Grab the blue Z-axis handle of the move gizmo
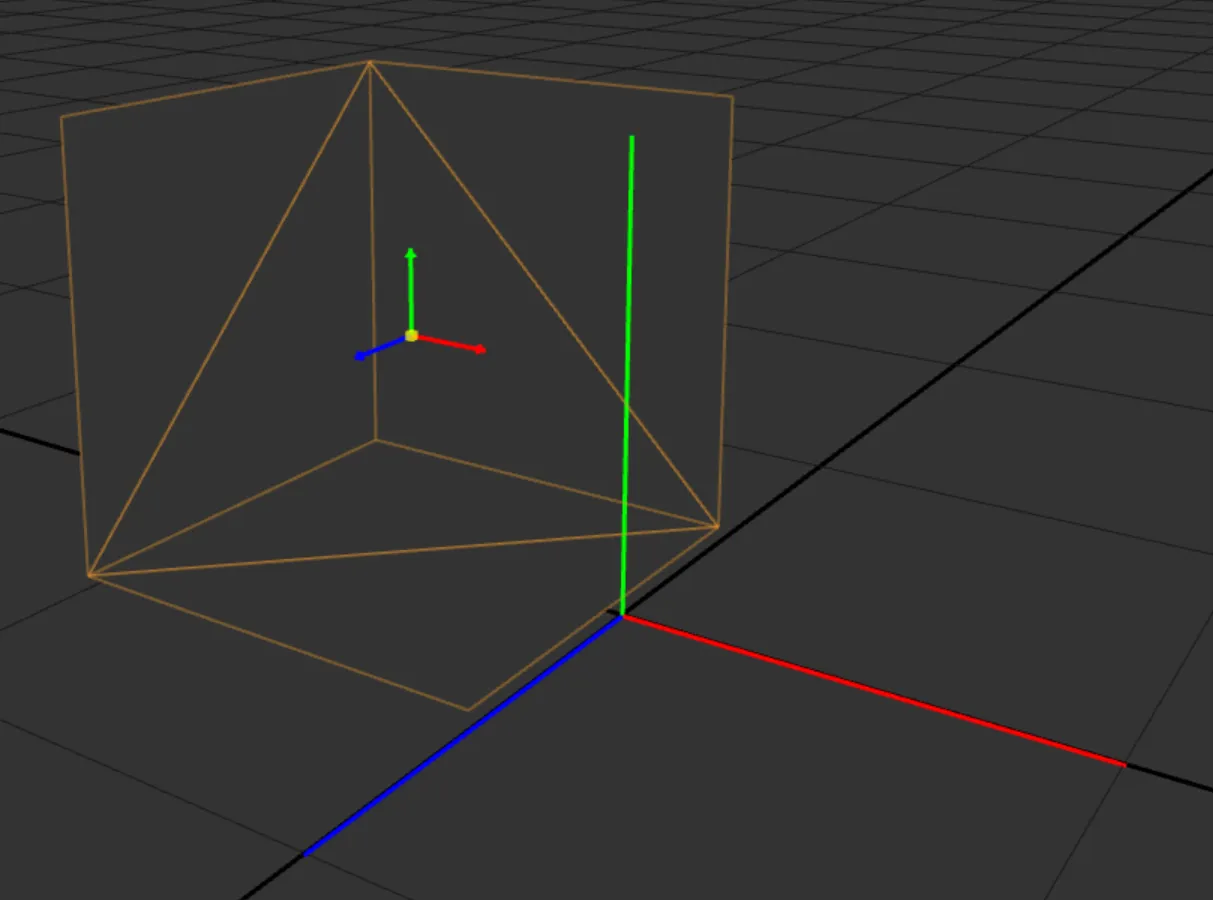This screenshot has height=900, width=1213. pyautogui.click(x=380, y=349)
